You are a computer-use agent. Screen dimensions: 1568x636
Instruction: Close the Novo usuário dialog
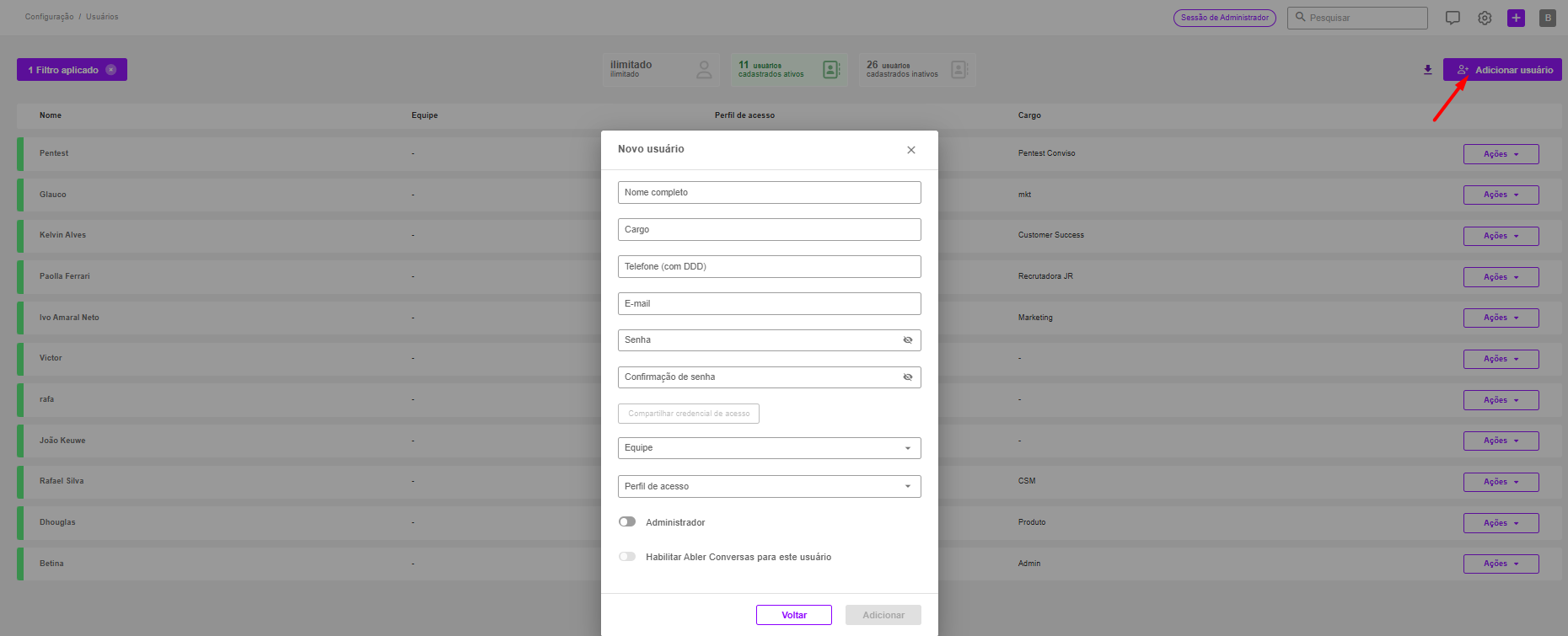(910, 150)
